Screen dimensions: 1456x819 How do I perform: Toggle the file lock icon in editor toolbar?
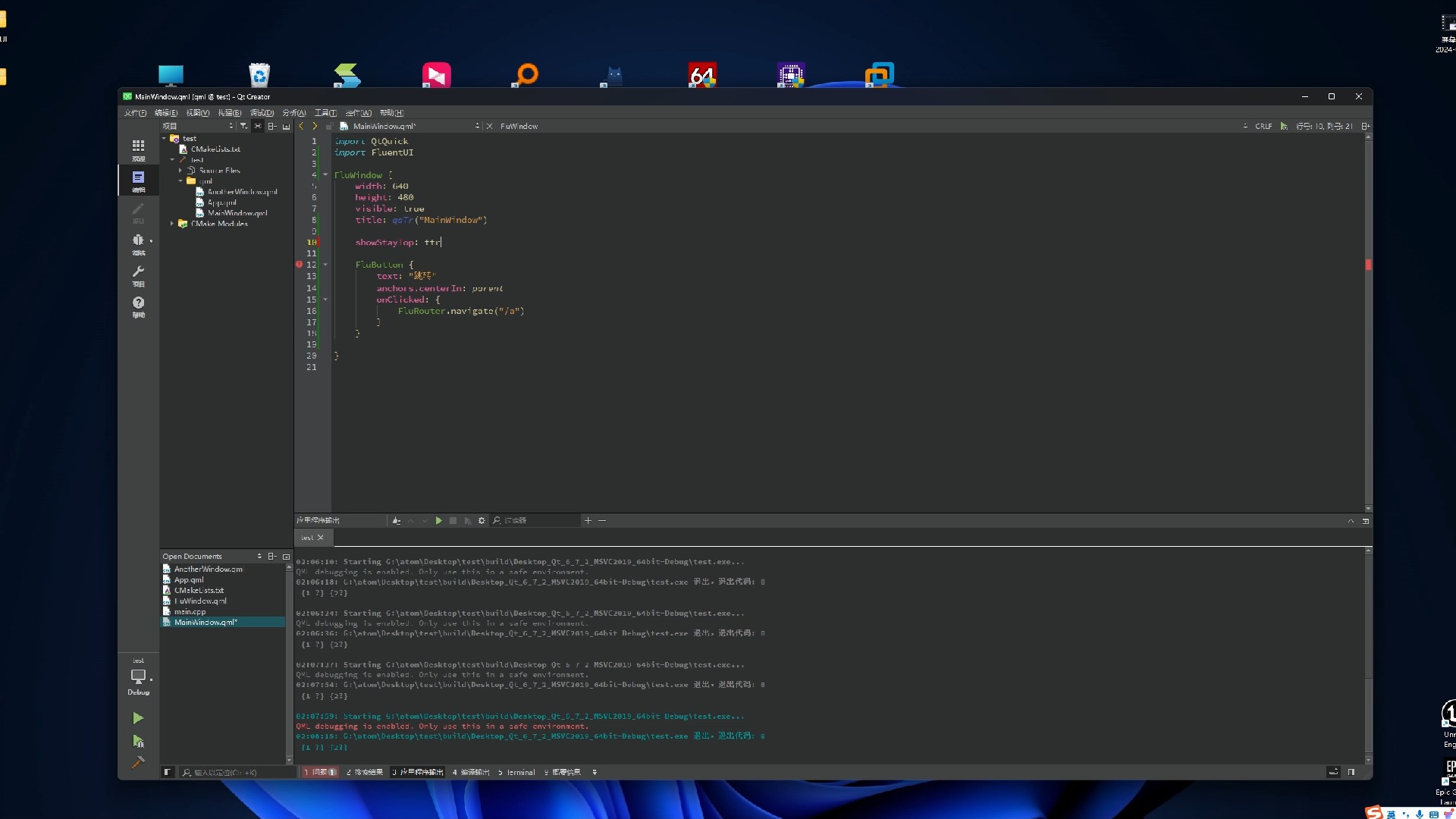328,126
